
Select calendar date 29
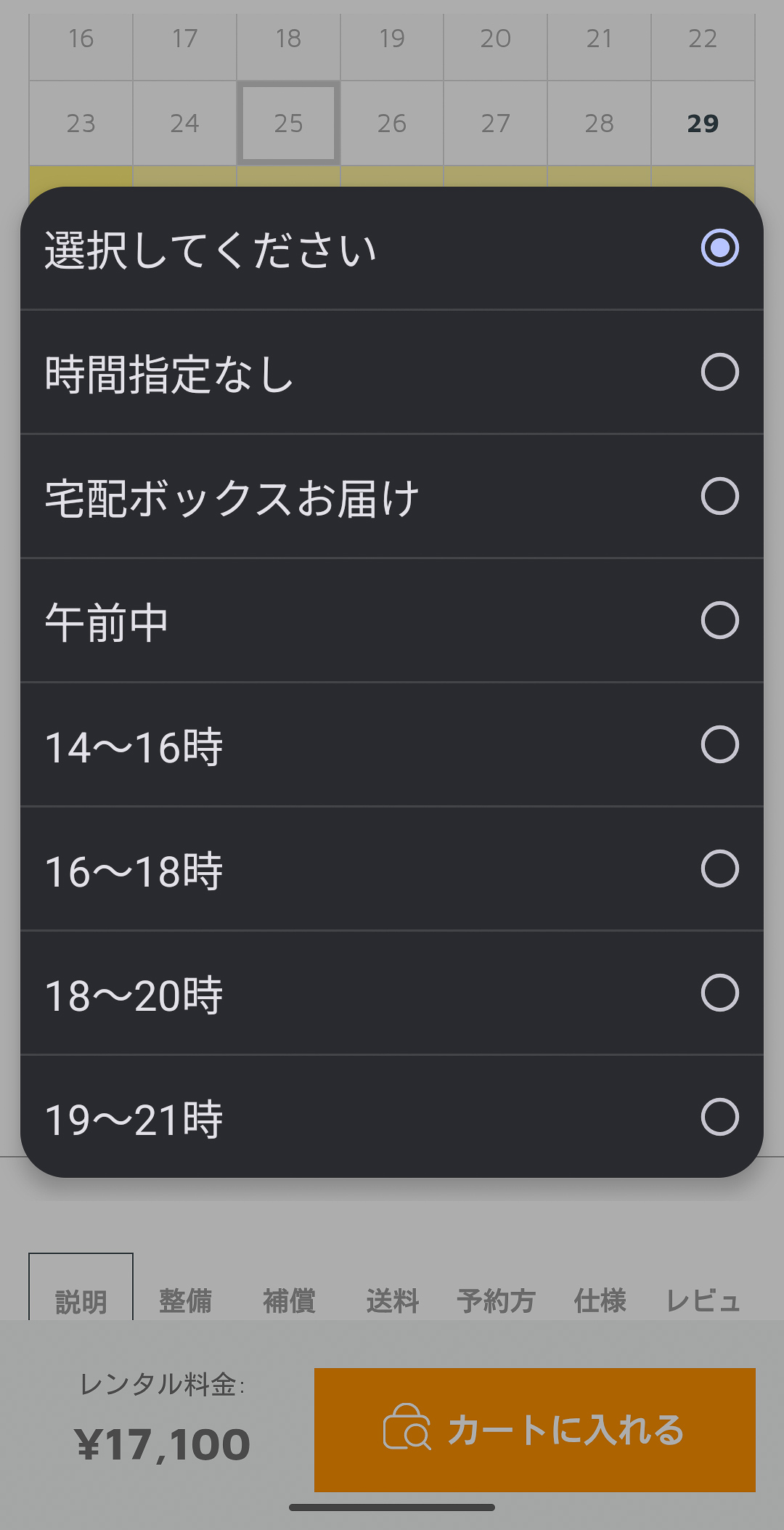tap(703, 123)
